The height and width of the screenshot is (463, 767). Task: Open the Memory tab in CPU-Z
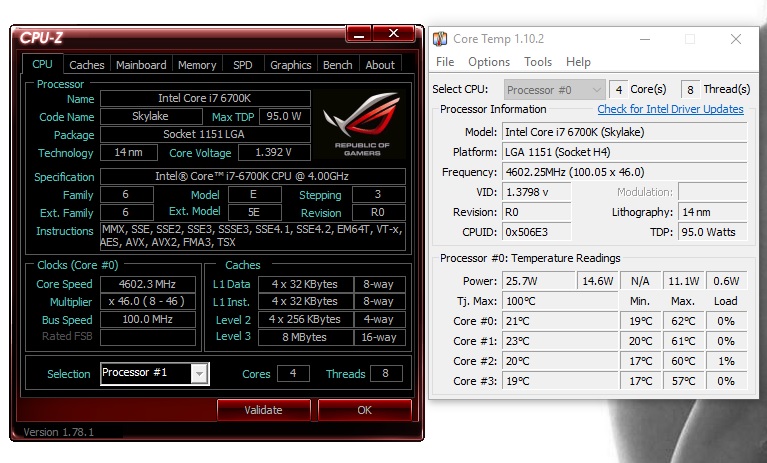click(197, 65)
